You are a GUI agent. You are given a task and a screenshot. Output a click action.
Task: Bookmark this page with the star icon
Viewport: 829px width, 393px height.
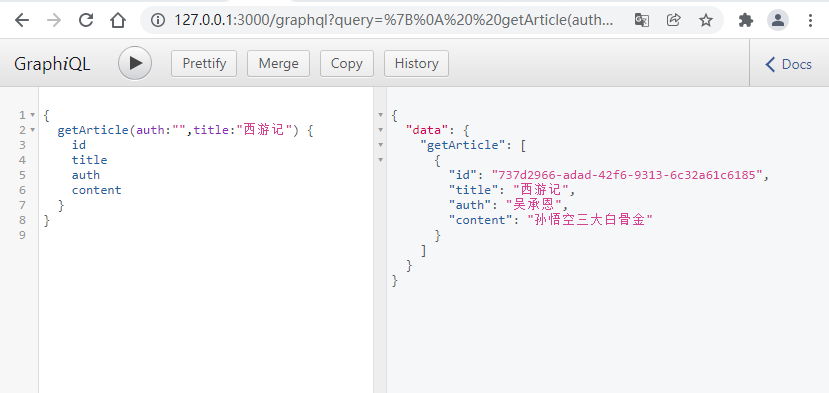point(706,20)
